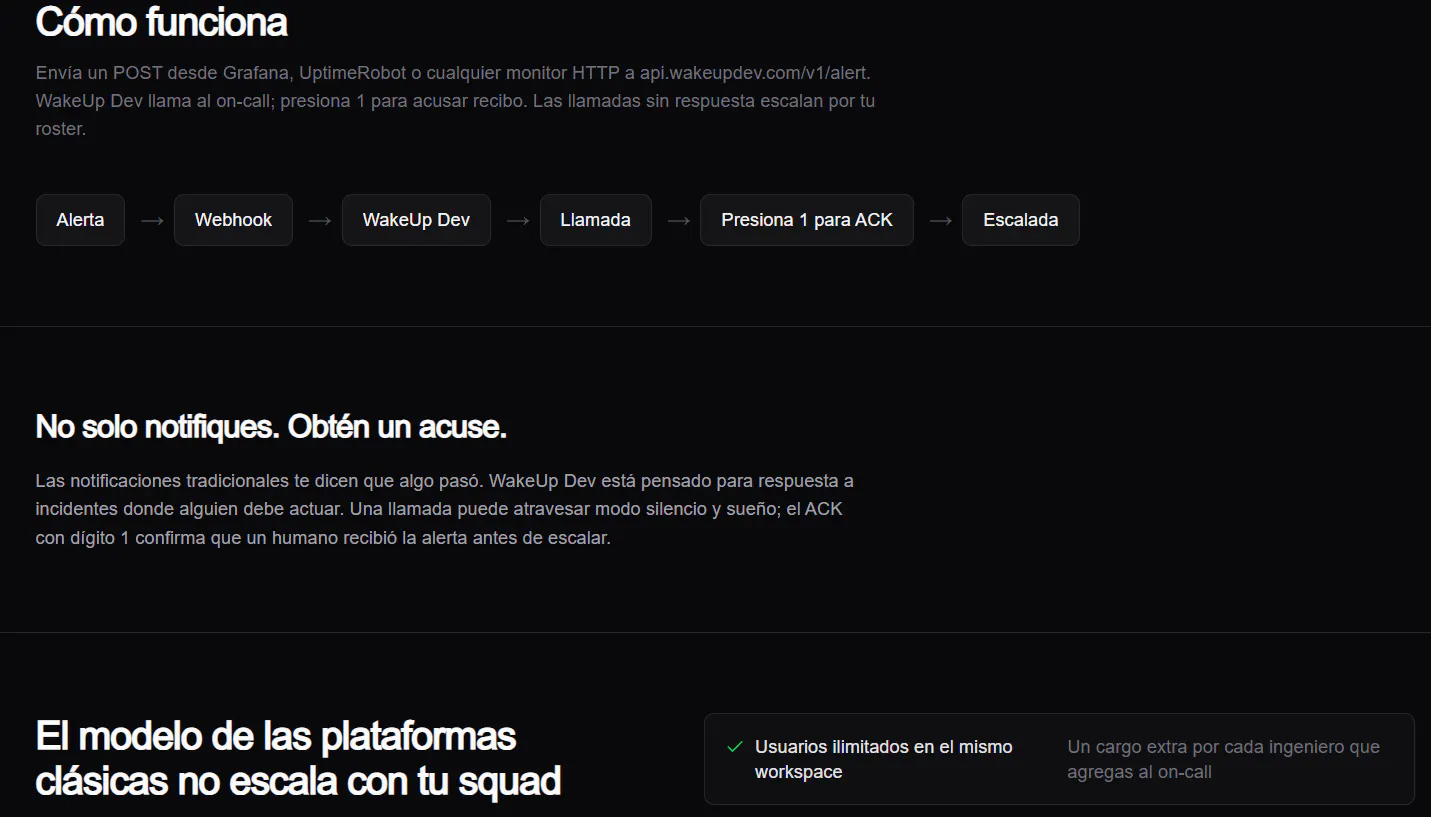Click 'Un cargo extra por cada ingeniero' text
Image resolution: width=1431 pixels, height=817 pixels.
point(1223,759)
